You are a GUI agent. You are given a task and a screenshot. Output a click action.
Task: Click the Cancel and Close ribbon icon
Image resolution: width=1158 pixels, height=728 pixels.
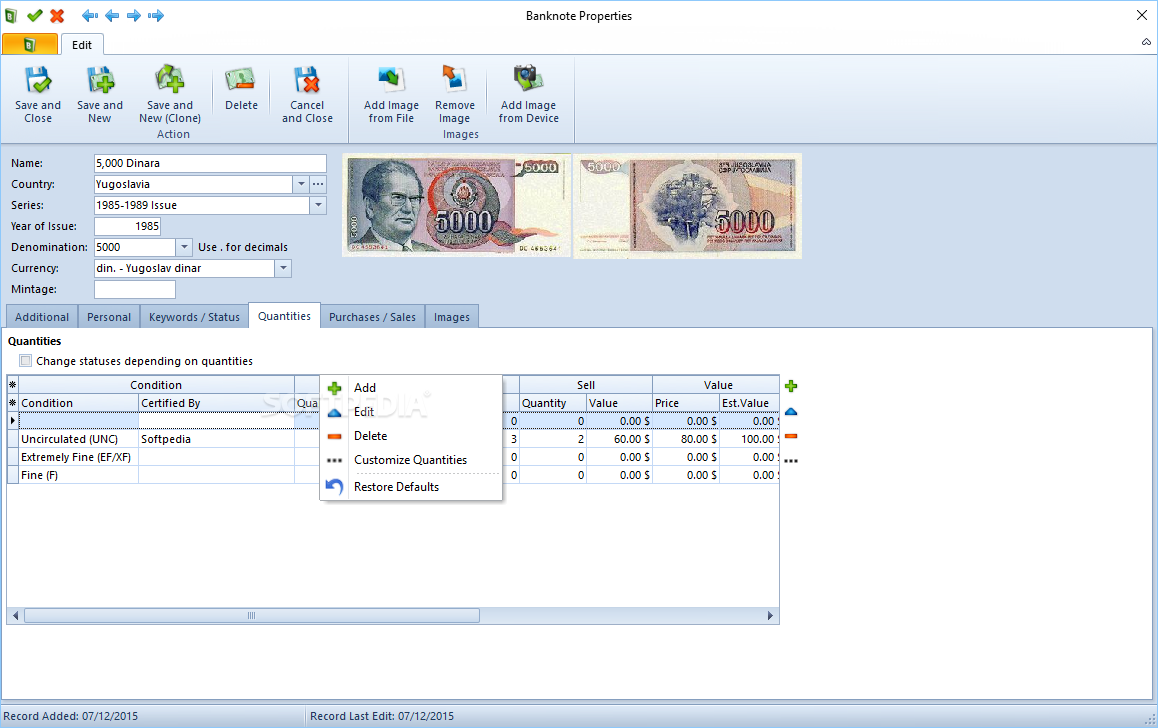(306, 80)
